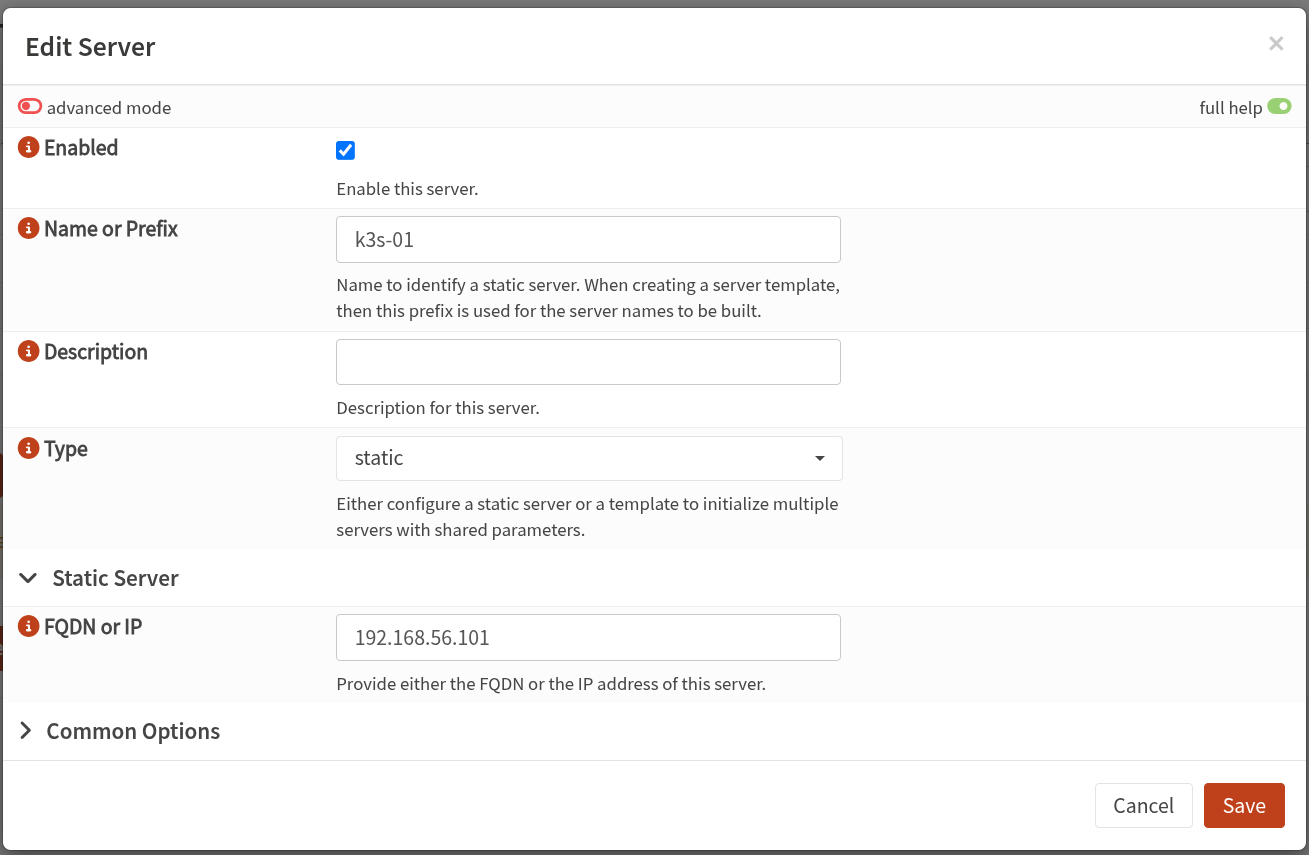Select the FQDN or IP input field
Viewport: 1309px width, 855px height.
pos(588,638)
